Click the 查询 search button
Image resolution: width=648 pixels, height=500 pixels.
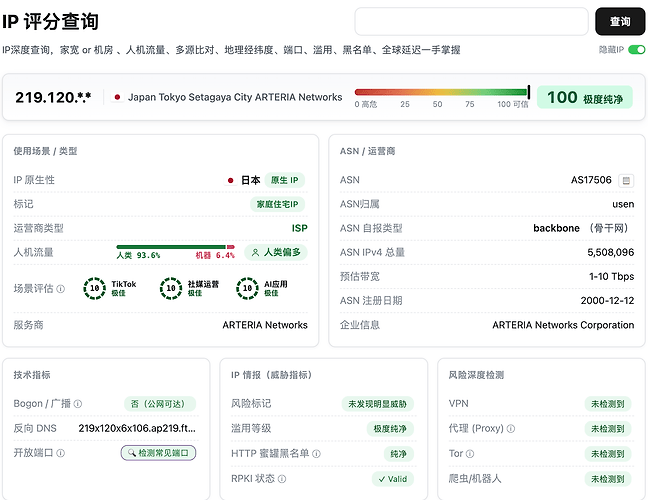[x=620, y=21]
